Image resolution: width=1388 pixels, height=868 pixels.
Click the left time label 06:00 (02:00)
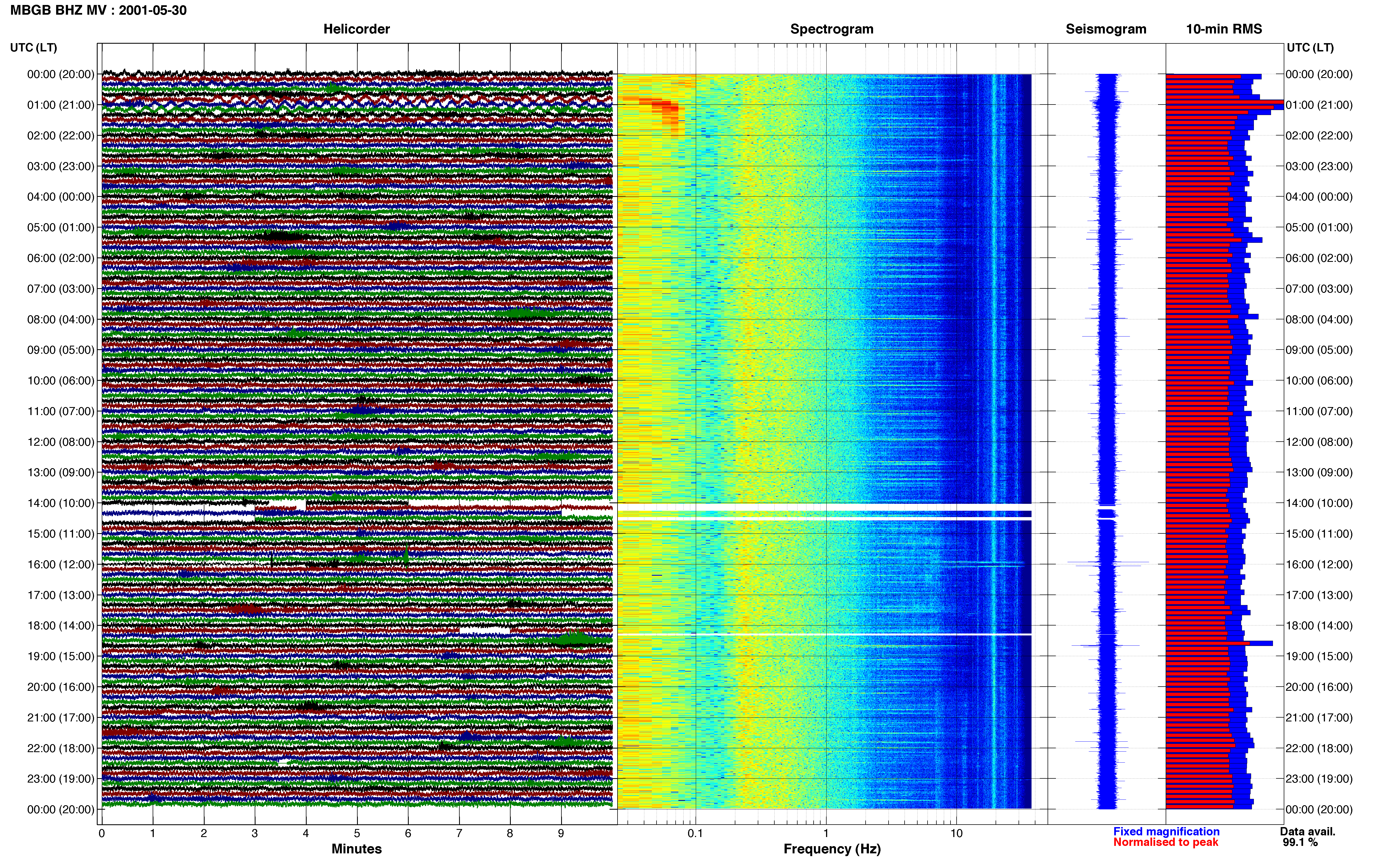pyautogui.click(x=61, y=258)
